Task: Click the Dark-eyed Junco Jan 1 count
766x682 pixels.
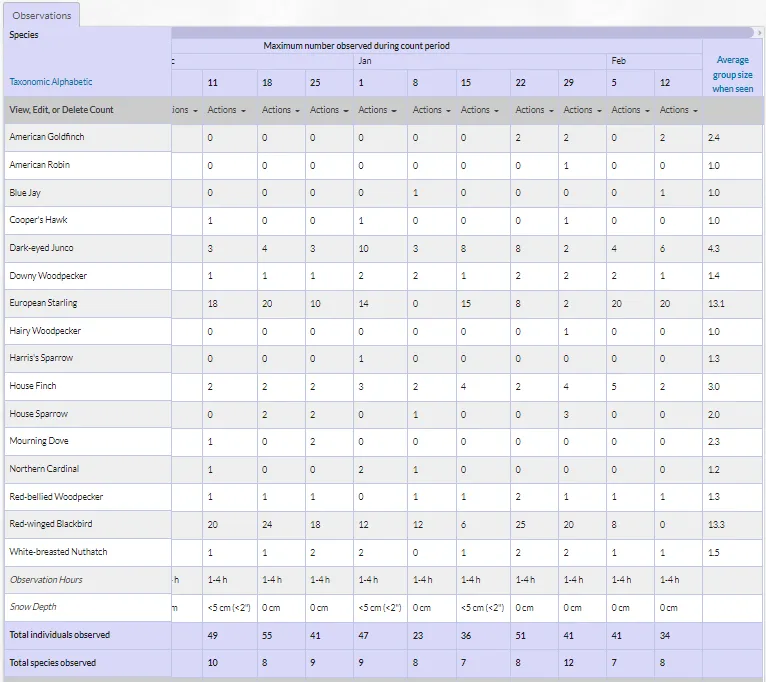Action: click(x=363, y=248)
